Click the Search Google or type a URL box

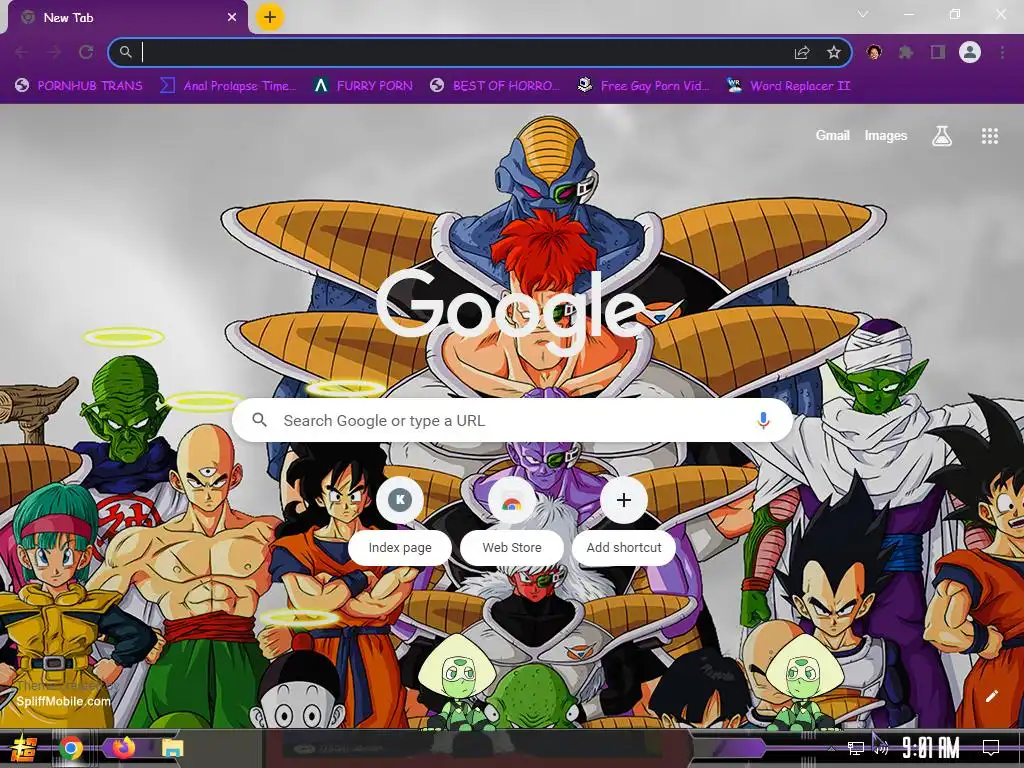[x=513, y=421]
